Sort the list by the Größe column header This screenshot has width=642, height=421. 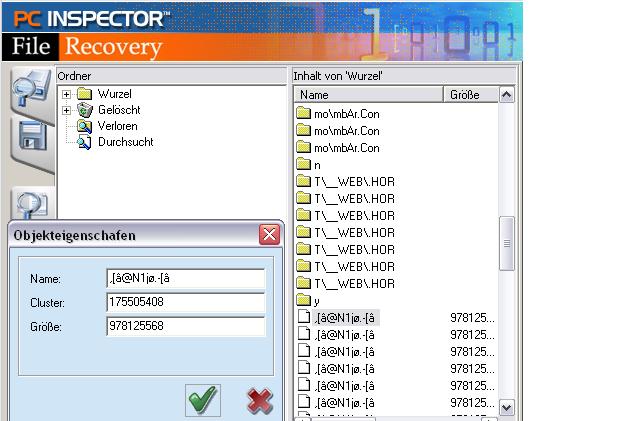click(471, 95)
